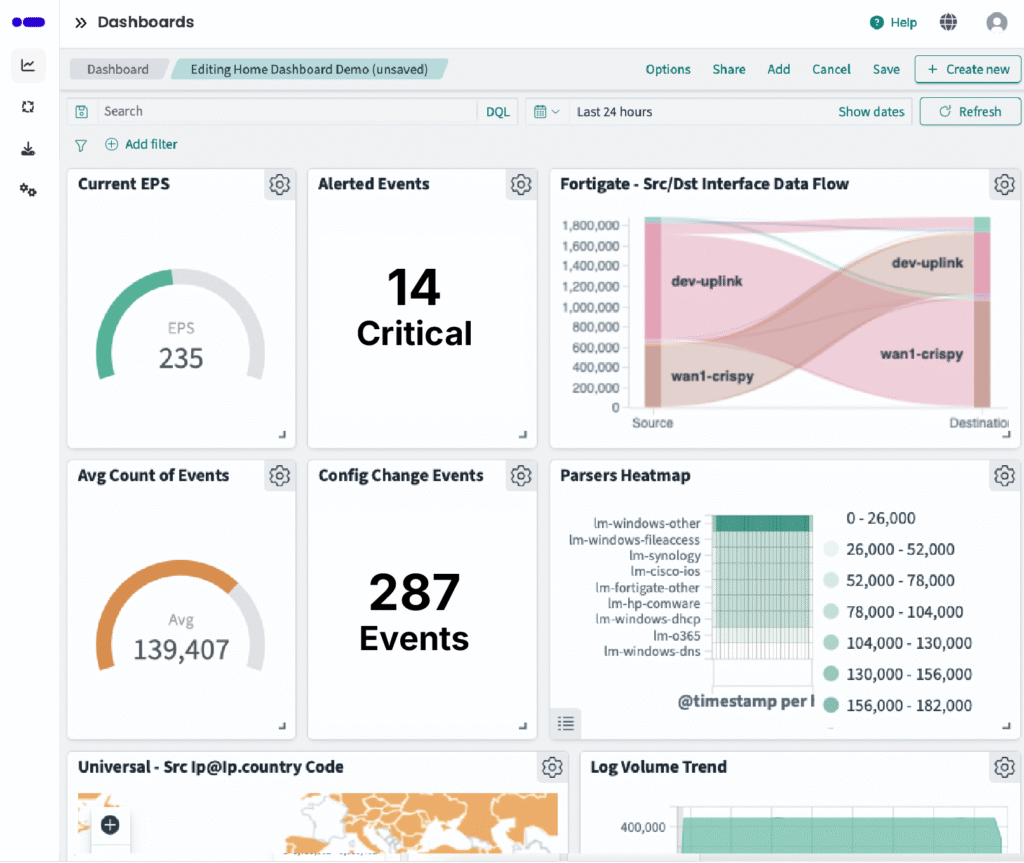The width and height of the screenshot is (1024, 863).
Task: Switch to the Dashboard tab
Action: coord(118,69)
